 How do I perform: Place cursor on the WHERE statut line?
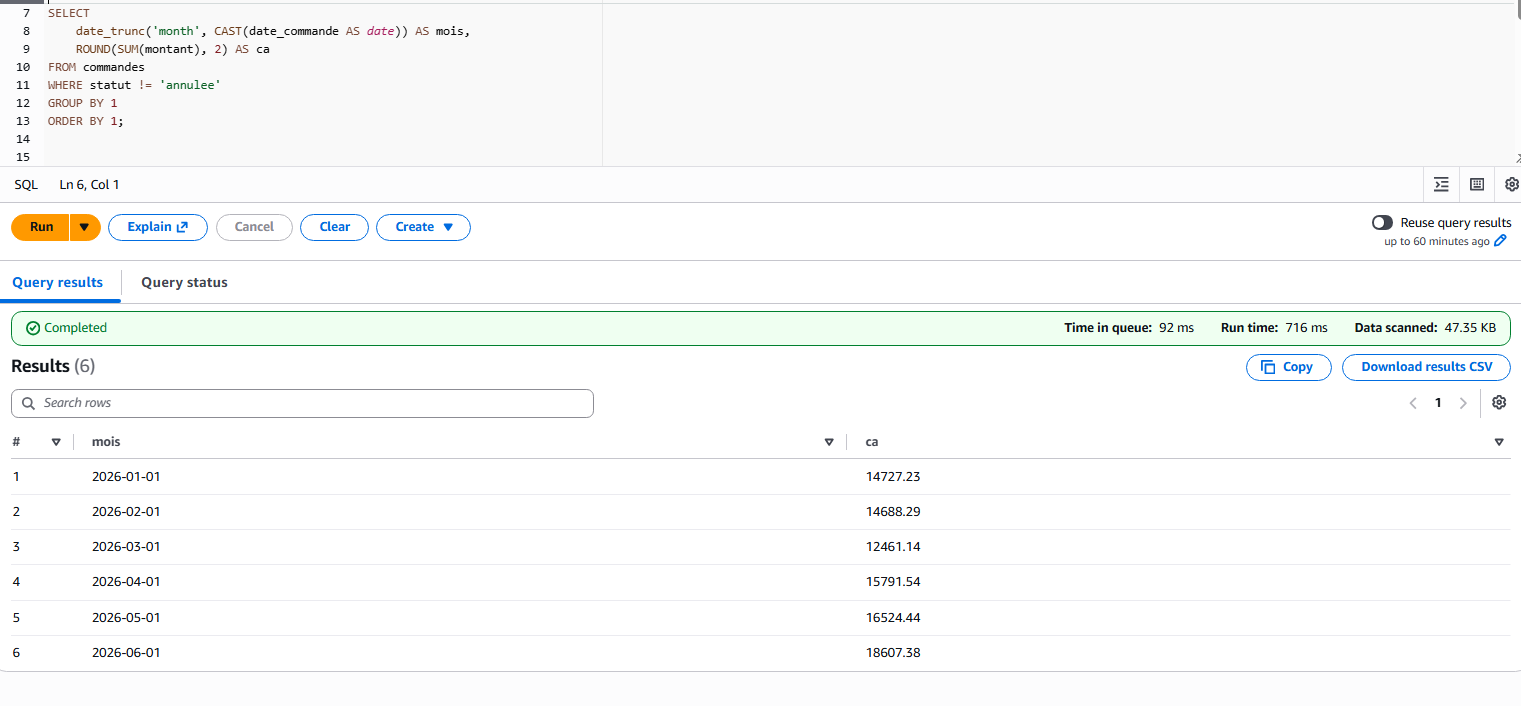134,85
